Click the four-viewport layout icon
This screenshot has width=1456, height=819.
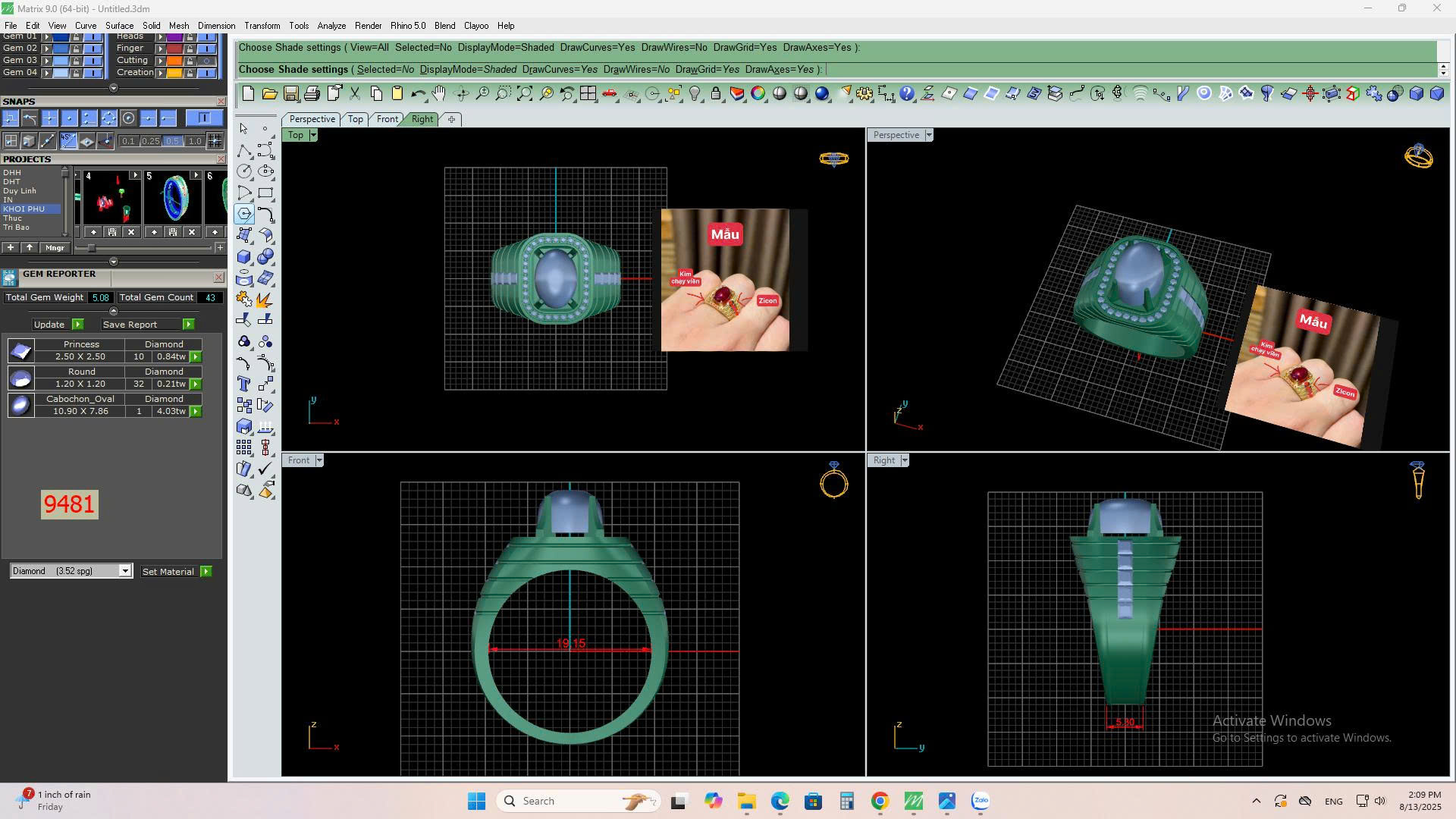(x=588, y=94)
